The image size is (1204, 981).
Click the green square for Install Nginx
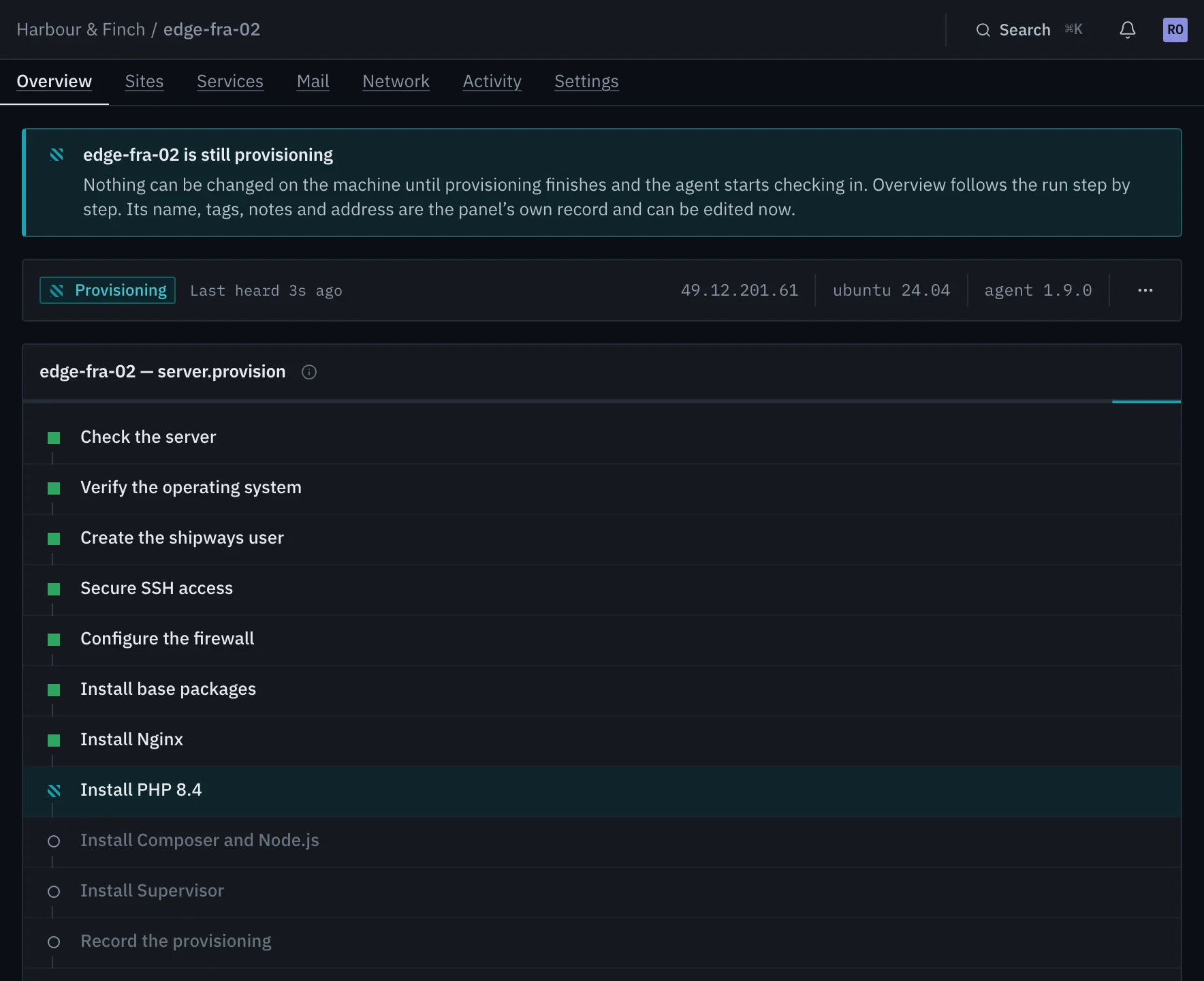[x=54, y=741]
